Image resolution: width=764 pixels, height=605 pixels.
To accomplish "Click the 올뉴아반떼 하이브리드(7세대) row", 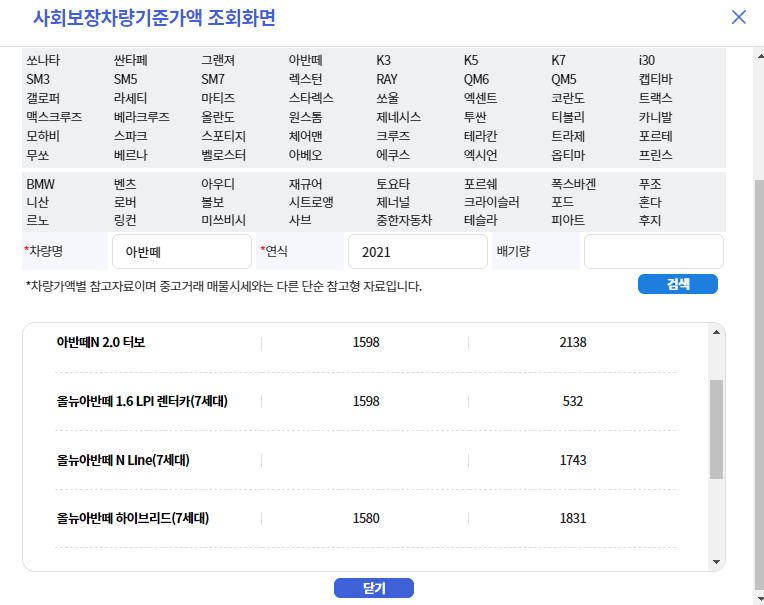I will [x=365, y=518].
